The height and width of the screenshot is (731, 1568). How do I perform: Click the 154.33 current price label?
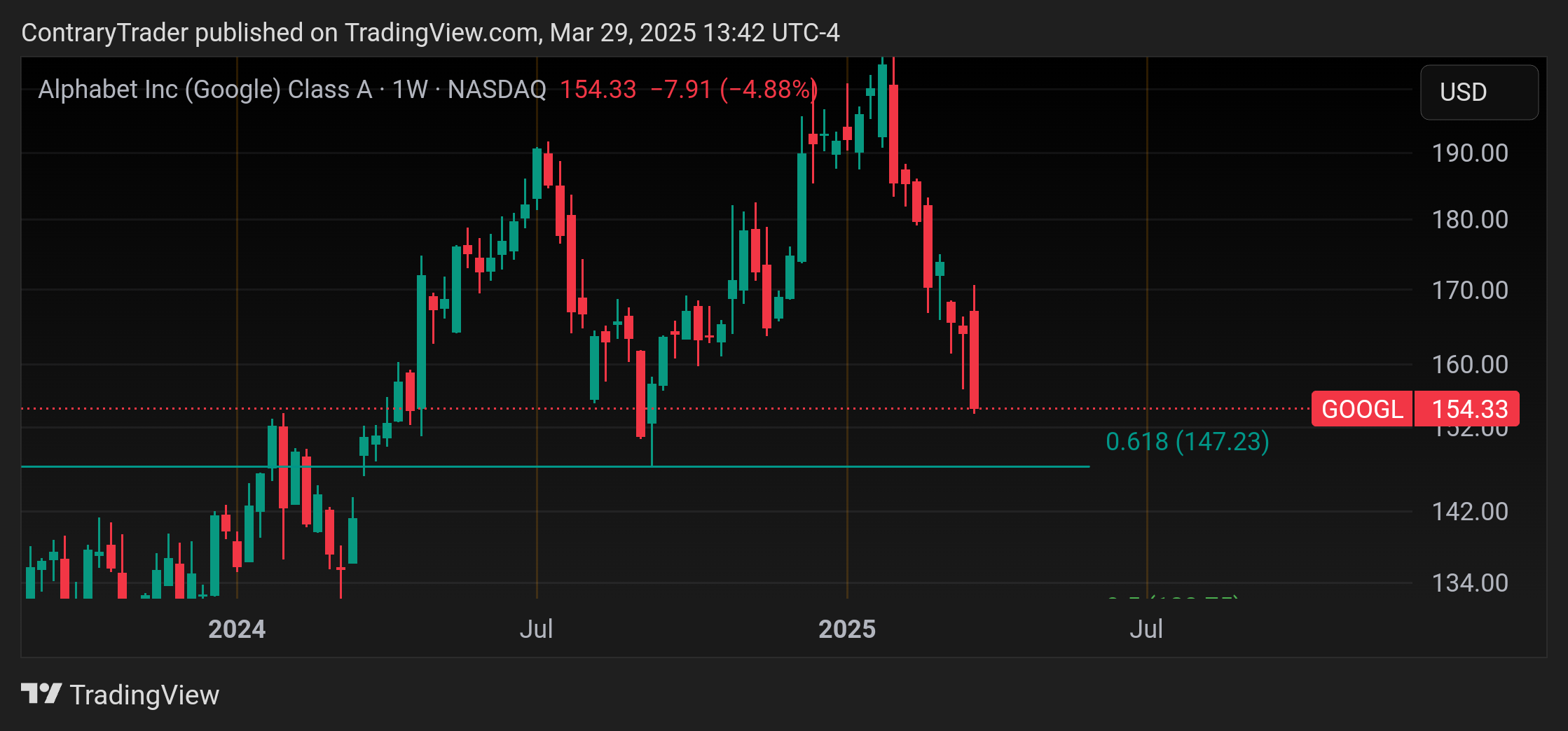coord(1468,409)
